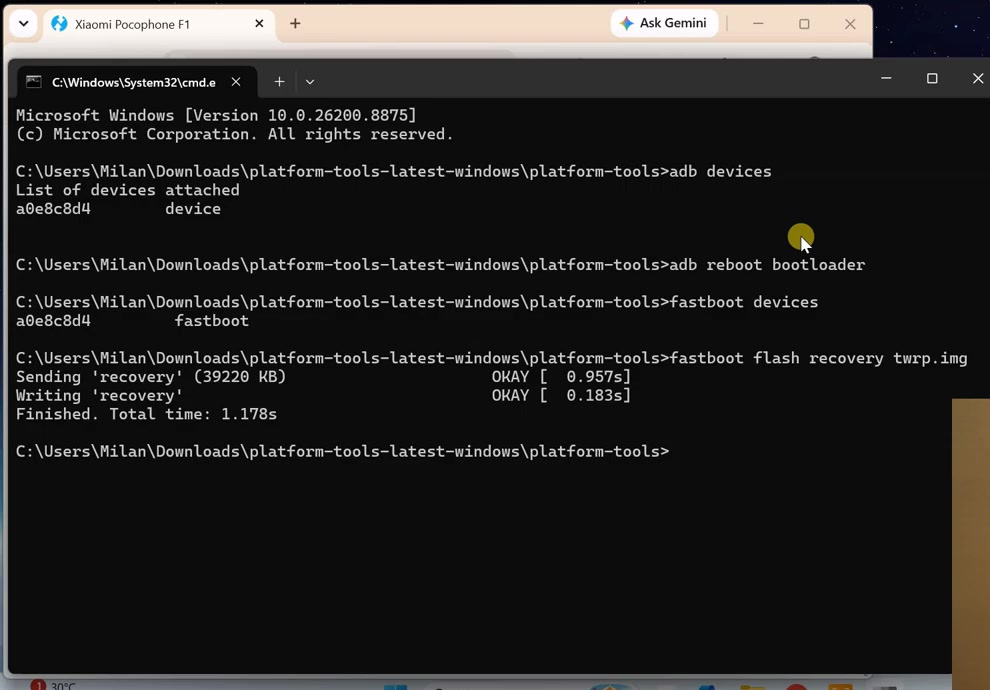The height and width of the screenshot is (690, 990).
Task: Select the Xiaomi Pocophone F1 browser tab
Action: (158, 25)
